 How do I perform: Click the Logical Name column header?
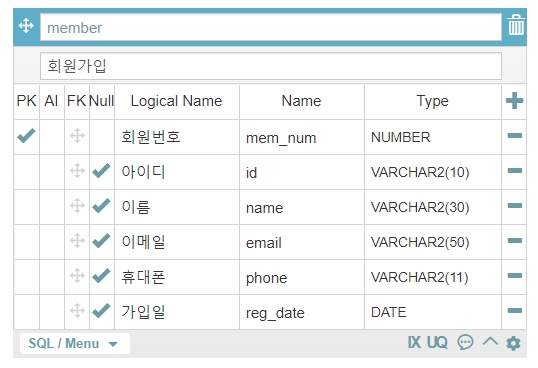pyautogui.click(x=176, y=101)
